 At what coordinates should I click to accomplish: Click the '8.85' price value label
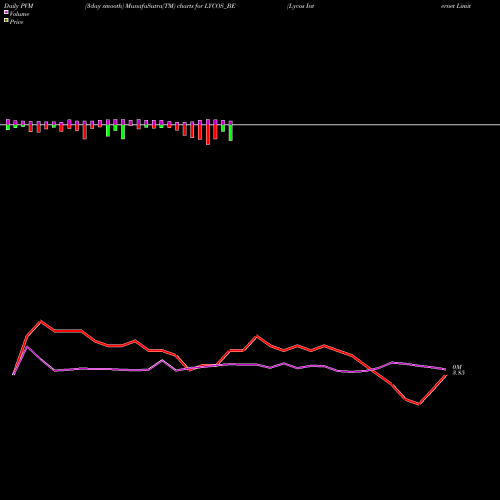[x=458, y=373]
